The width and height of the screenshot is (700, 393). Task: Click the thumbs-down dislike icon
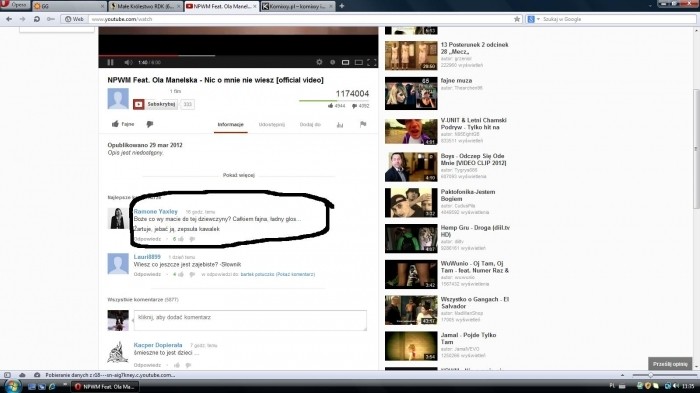point(150,124)
